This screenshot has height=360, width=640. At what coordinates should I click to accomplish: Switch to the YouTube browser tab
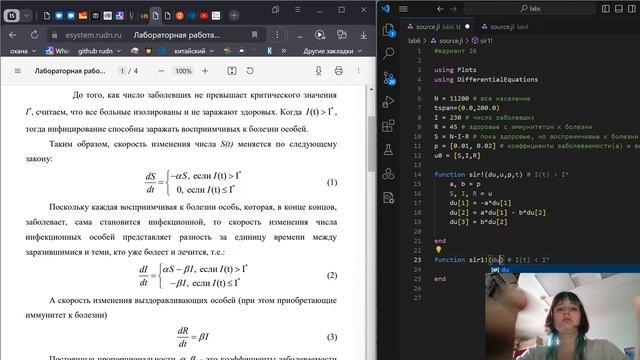pyautogui.click(x=204, y=16)
